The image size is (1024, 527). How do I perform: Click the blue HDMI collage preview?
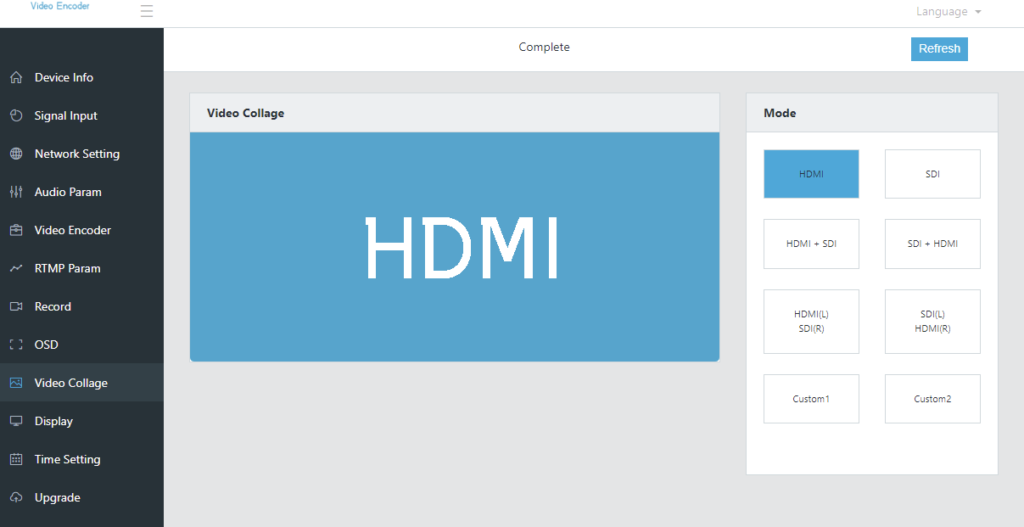tap(454, 247)
